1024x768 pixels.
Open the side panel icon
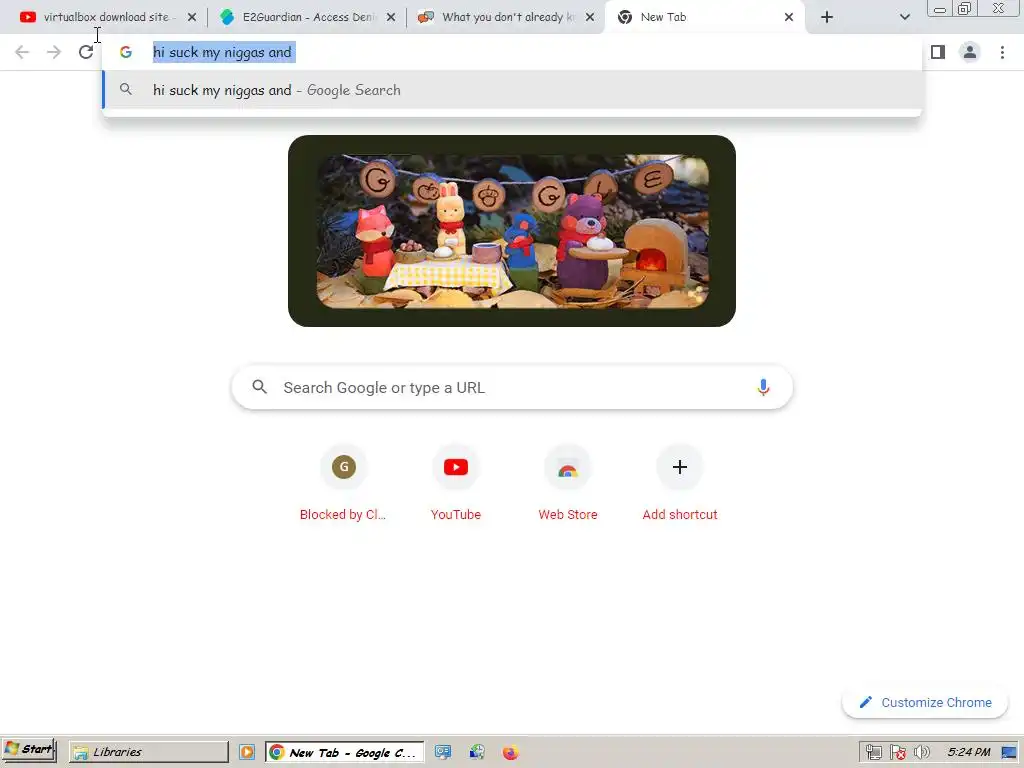(938, 52)
